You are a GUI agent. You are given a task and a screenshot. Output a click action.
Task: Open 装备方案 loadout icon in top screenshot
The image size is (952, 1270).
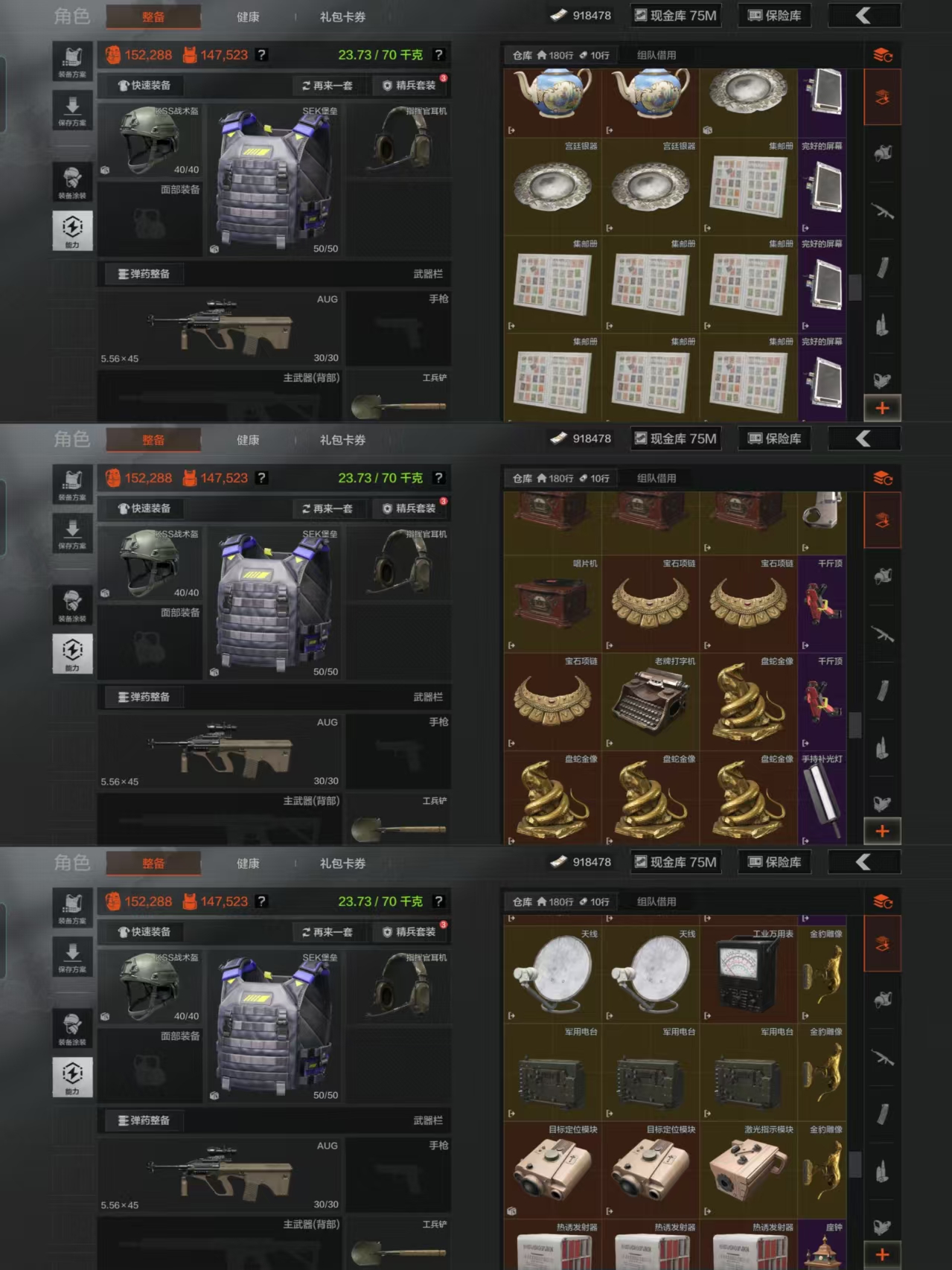tap(72, 61)
